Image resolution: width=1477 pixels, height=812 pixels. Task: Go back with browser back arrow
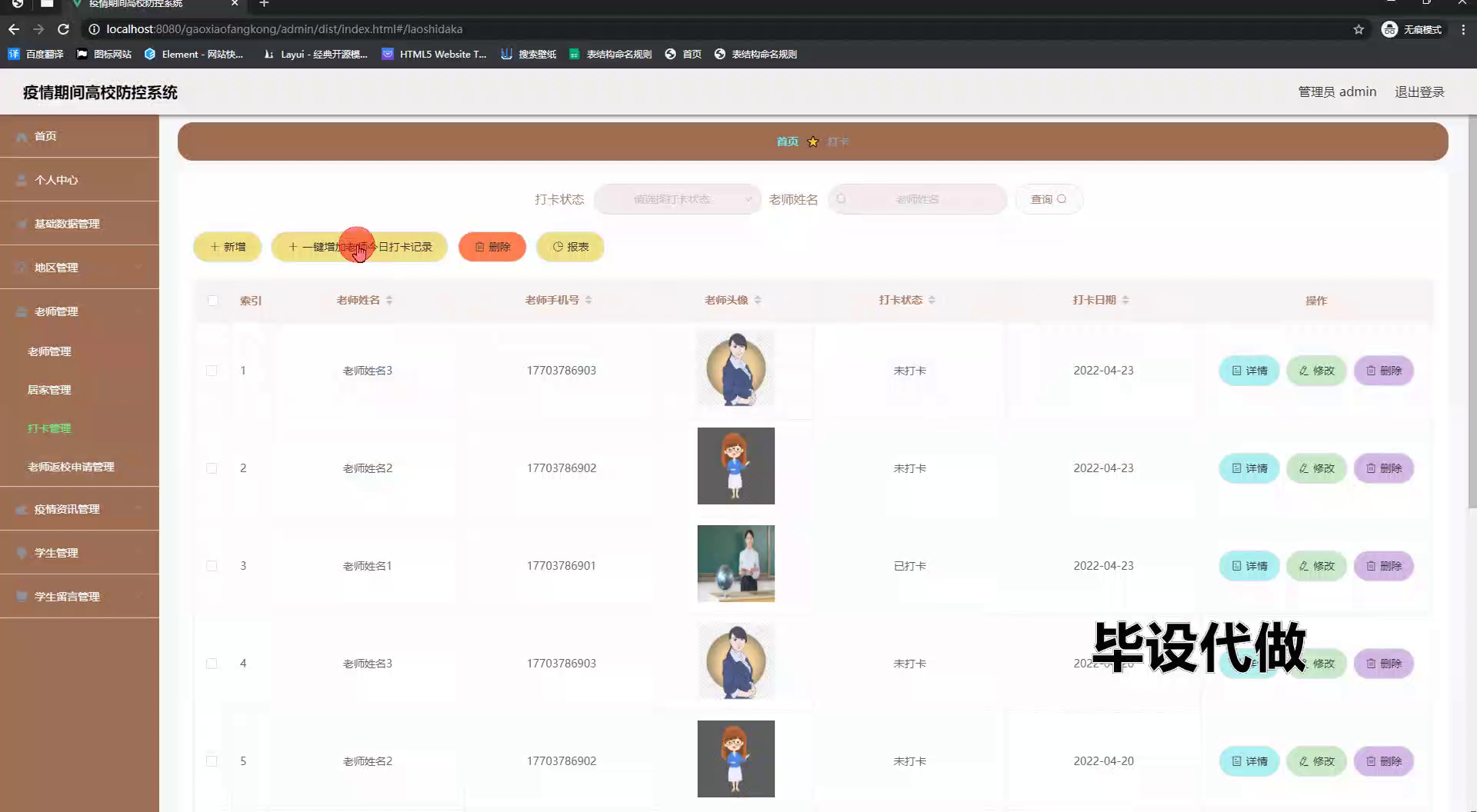[14, 29]
